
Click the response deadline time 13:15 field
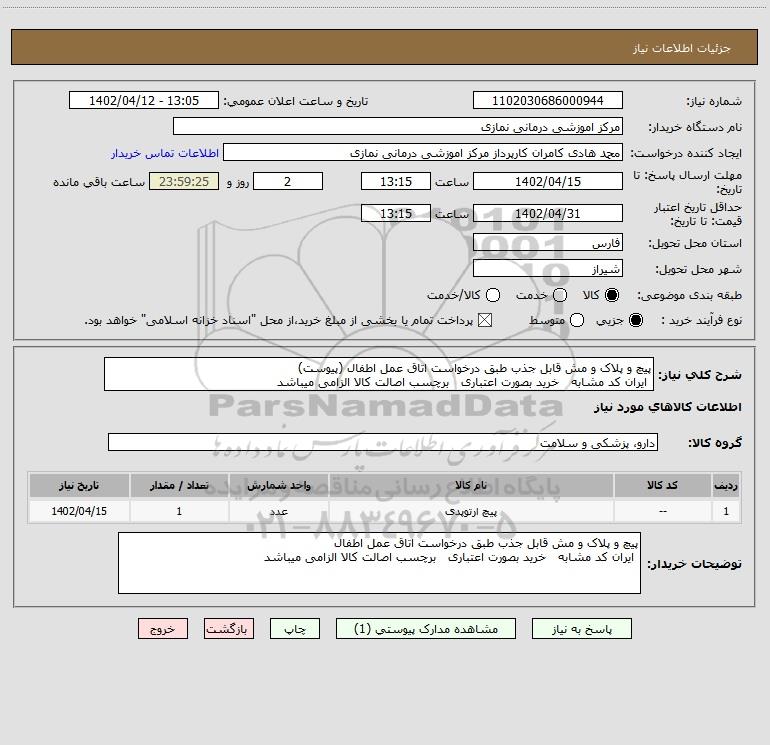point(396,181)
